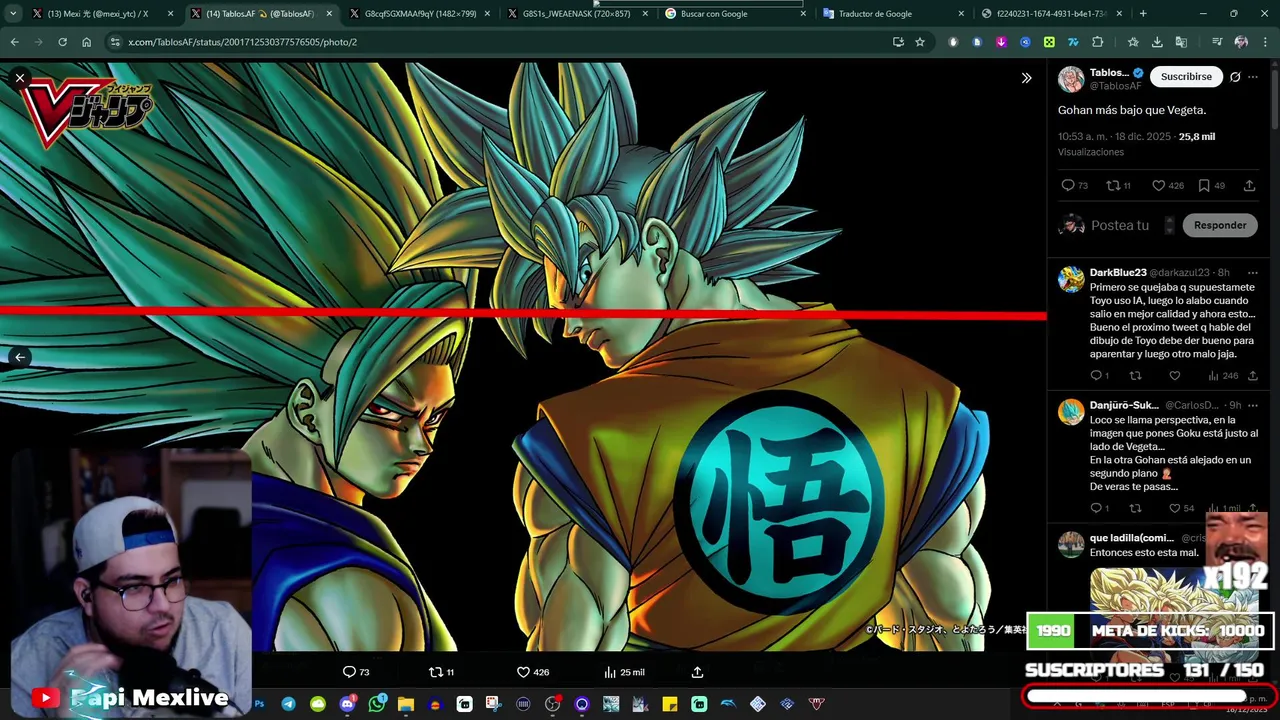Bookmark this page with the star icon

click(920, 42)
